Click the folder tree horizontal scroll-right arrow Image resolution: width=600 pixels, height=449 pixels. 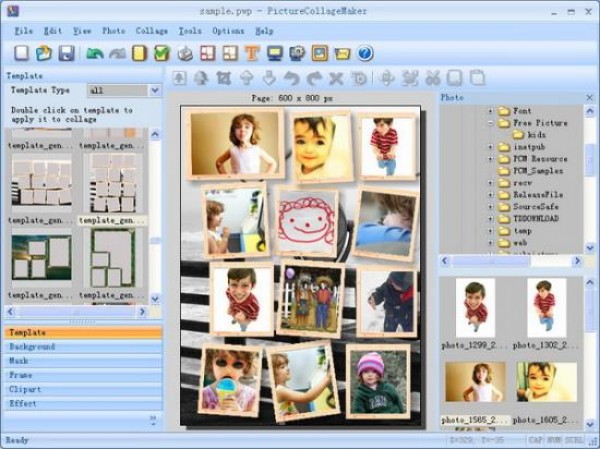click(577, 261)
